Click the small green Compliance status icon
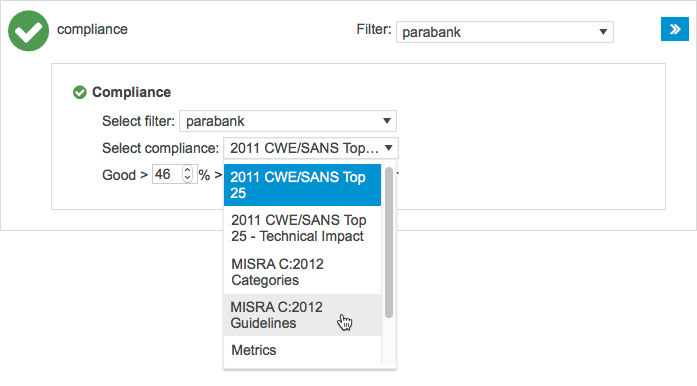The width and height of the screenshot is (697, 386). [x=80, y=92]
